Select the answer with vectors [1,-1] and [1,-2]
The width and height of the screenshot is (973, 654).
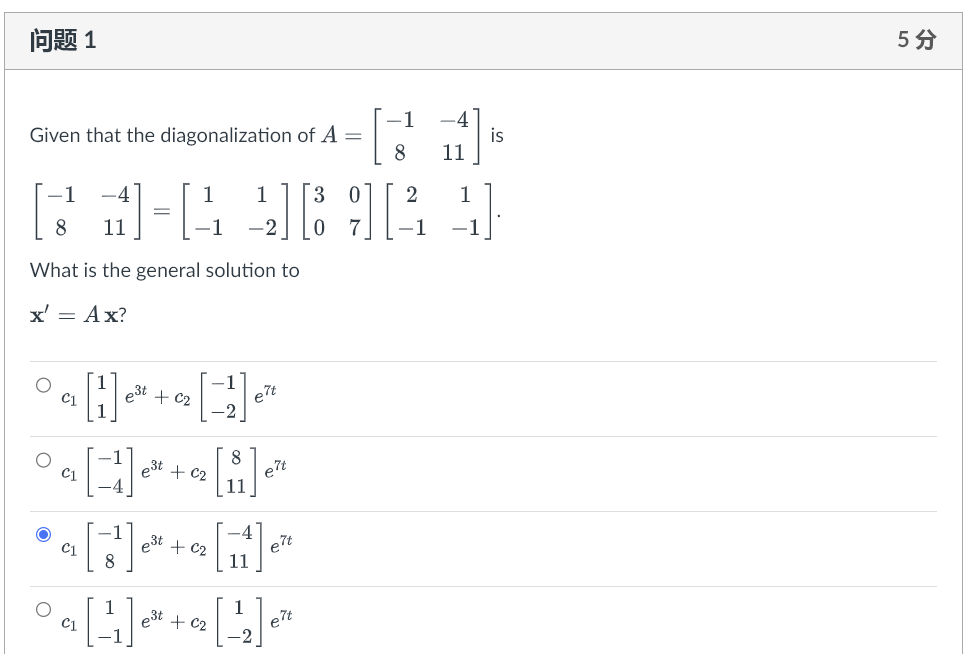pyautogui.click(x=43, y=610)
